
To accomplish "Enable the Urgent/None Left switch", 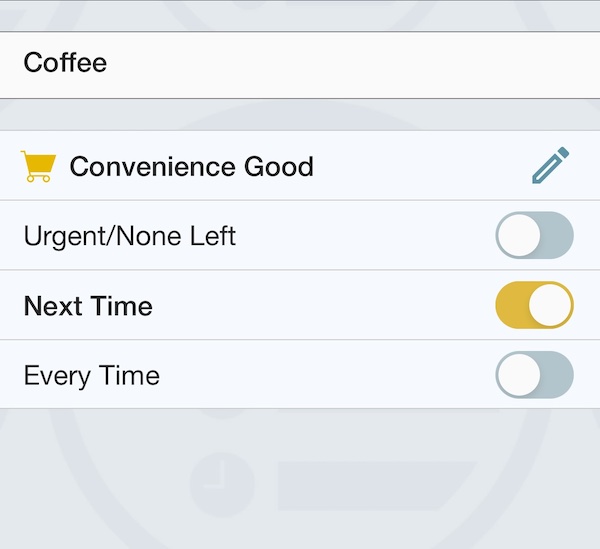I will click(534, 235).
